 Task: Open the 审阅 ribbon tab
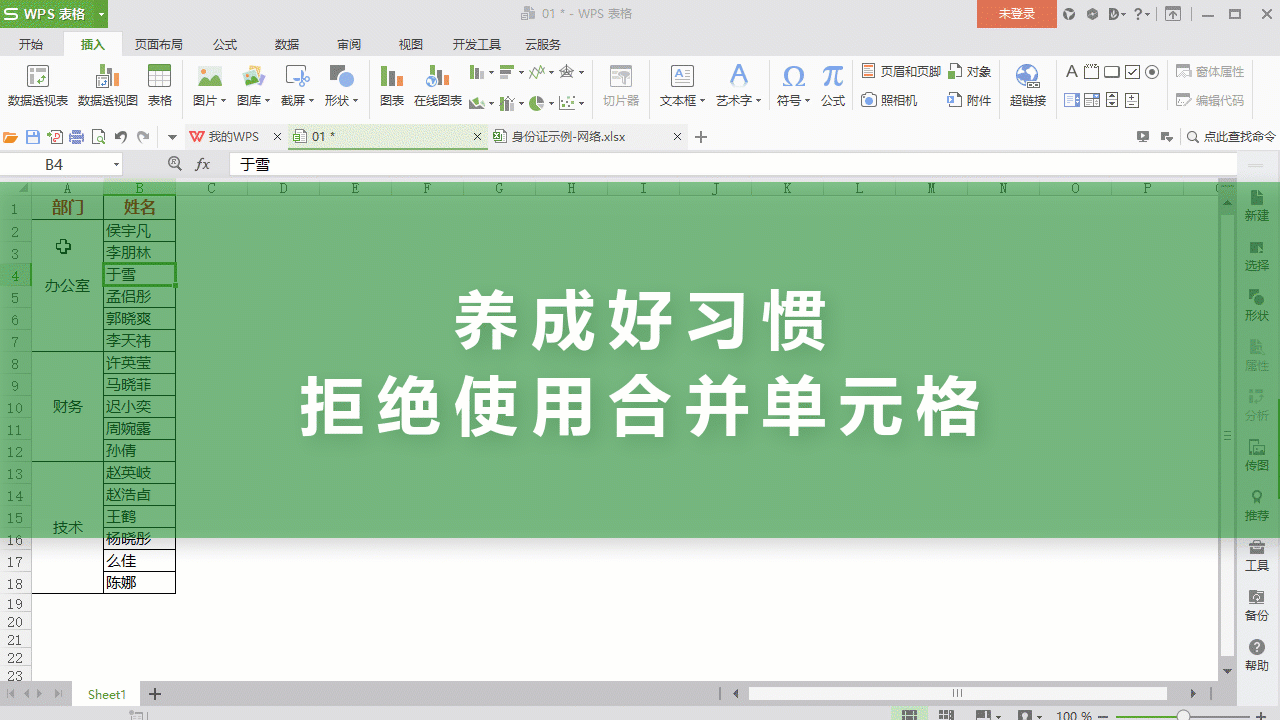(x=349, y=44)
